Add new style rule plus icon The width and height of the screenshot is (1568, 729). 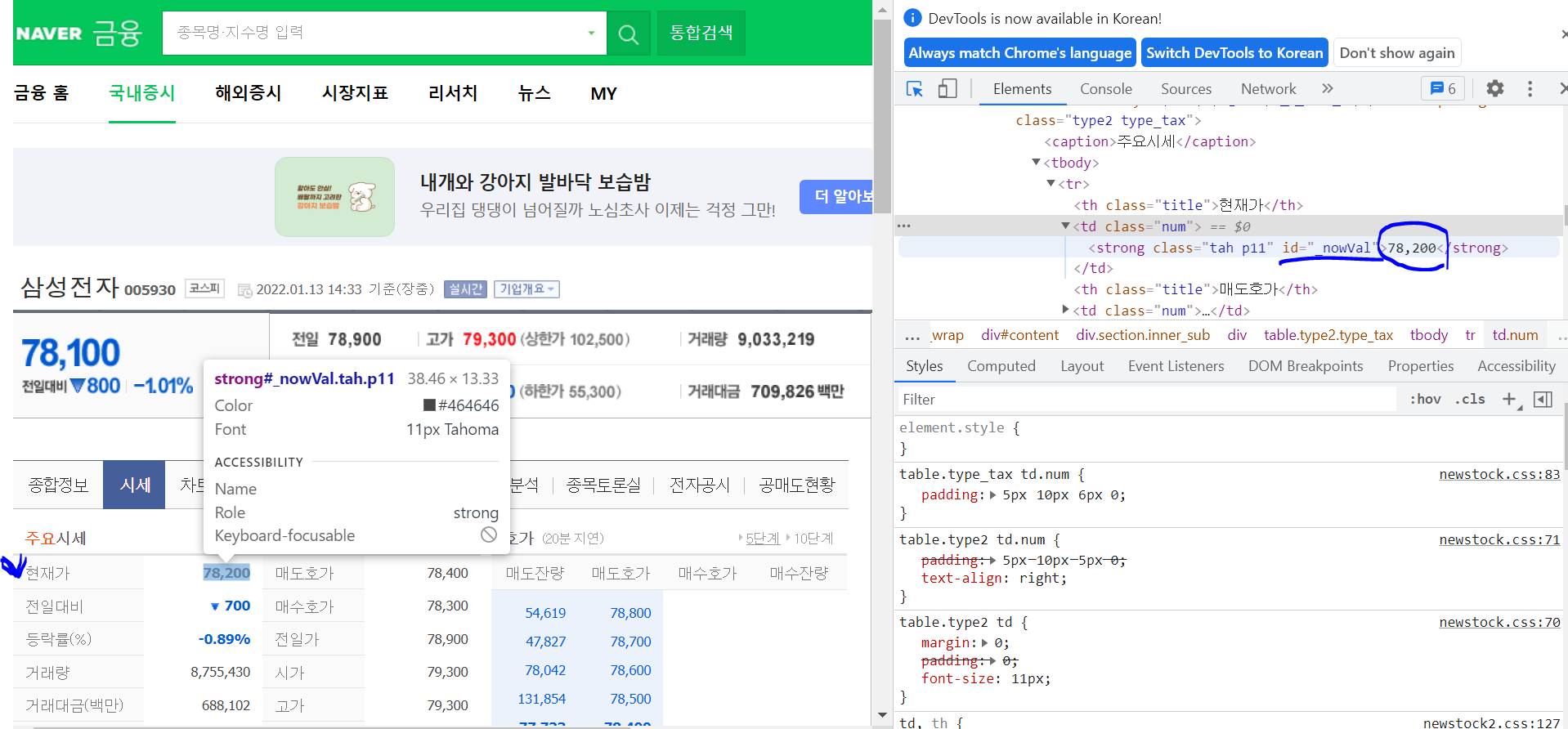click(x=1510, y=399)
